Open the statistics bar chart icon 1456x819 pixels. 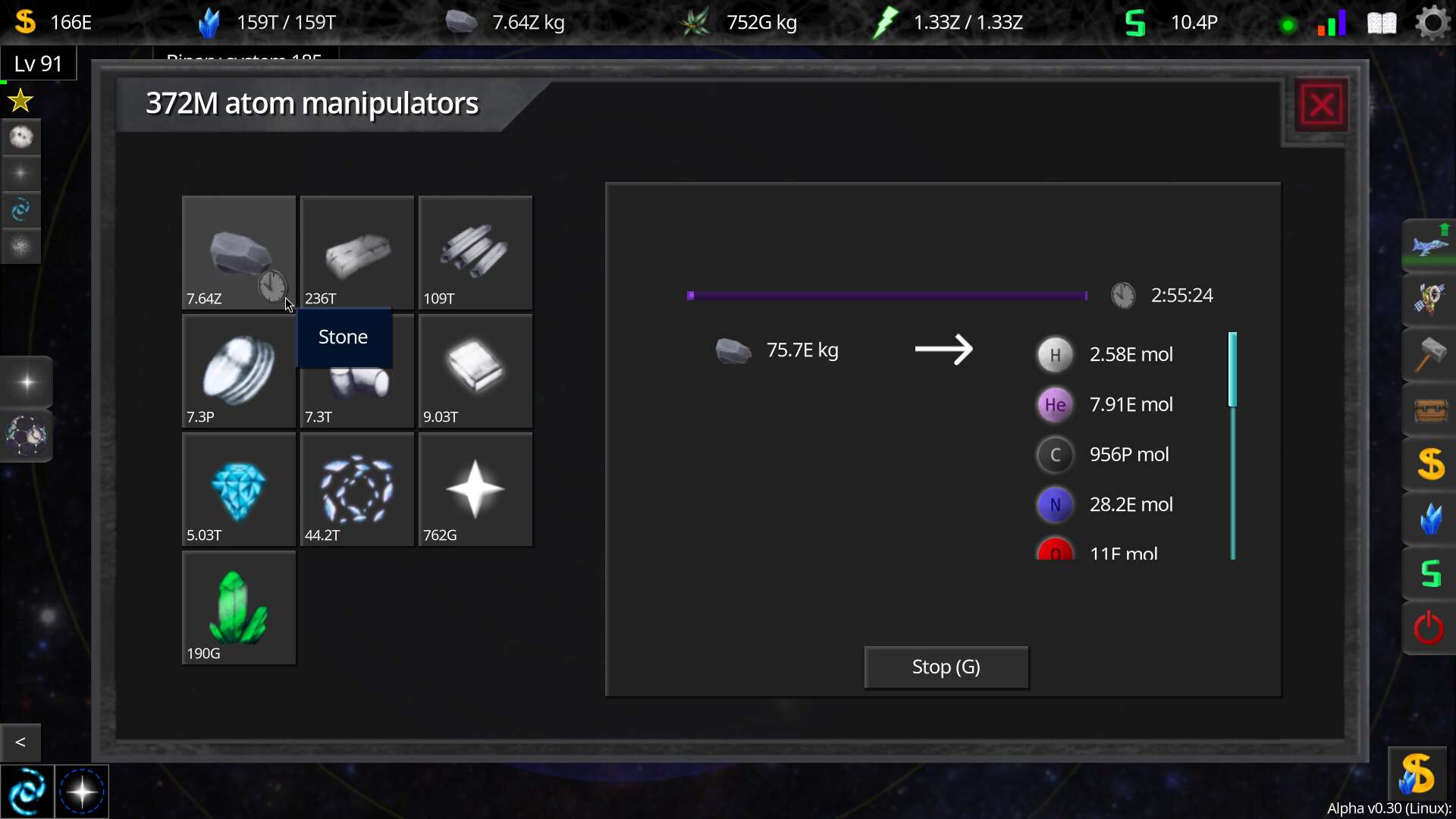(1332, 23)
